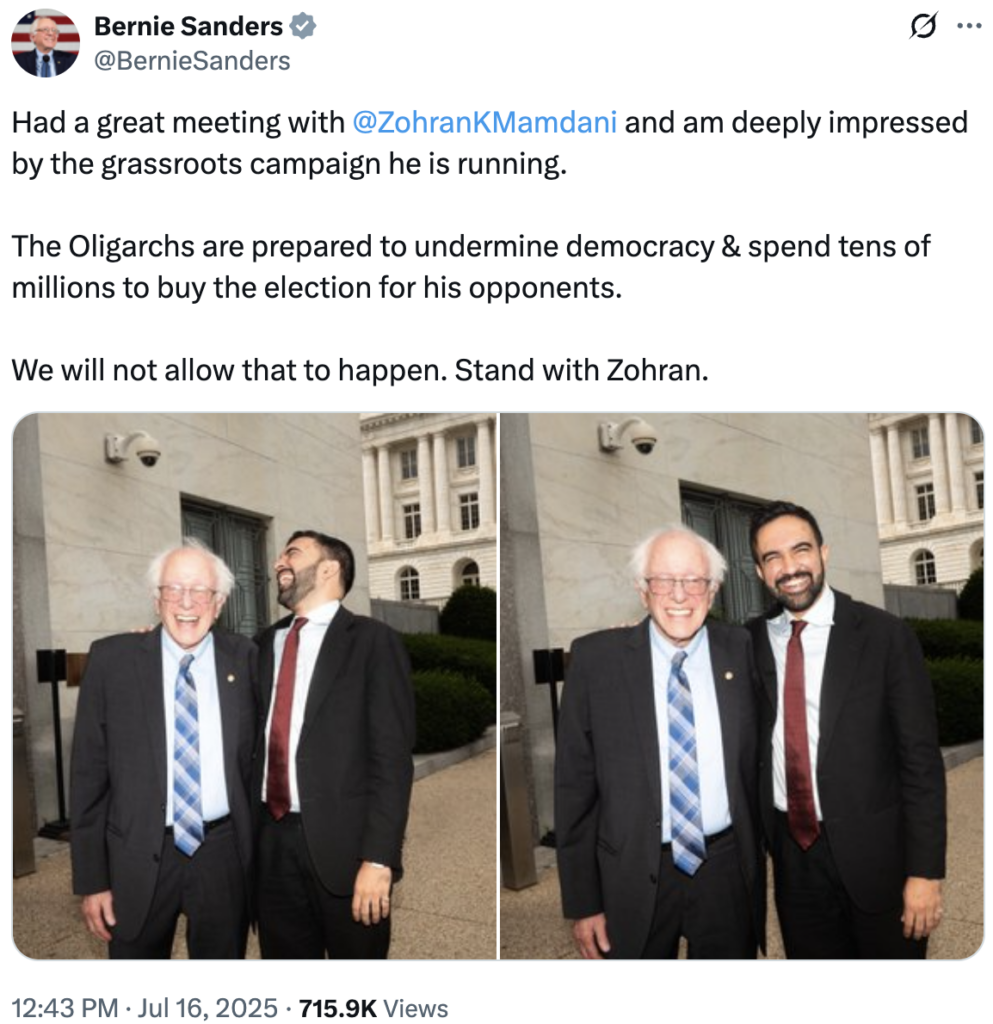Click the Jul 16, 2025 date
Screen dimensions: 993x1024
pyautogui.click(x=208, y=1008)
